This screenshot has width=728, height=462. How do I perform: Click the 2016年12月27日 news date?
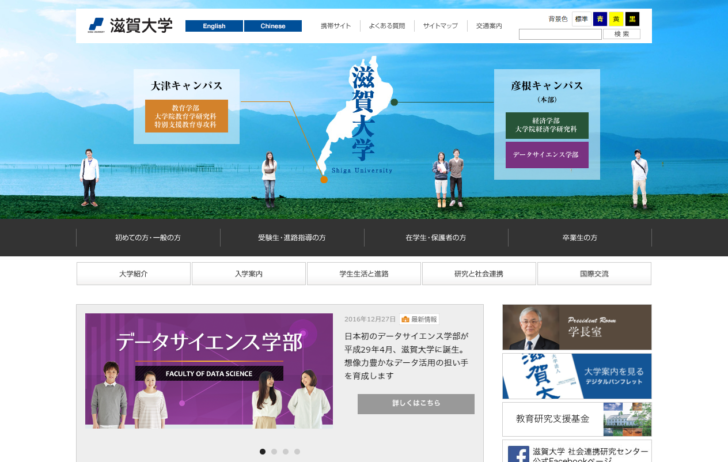tap(370, 319)
